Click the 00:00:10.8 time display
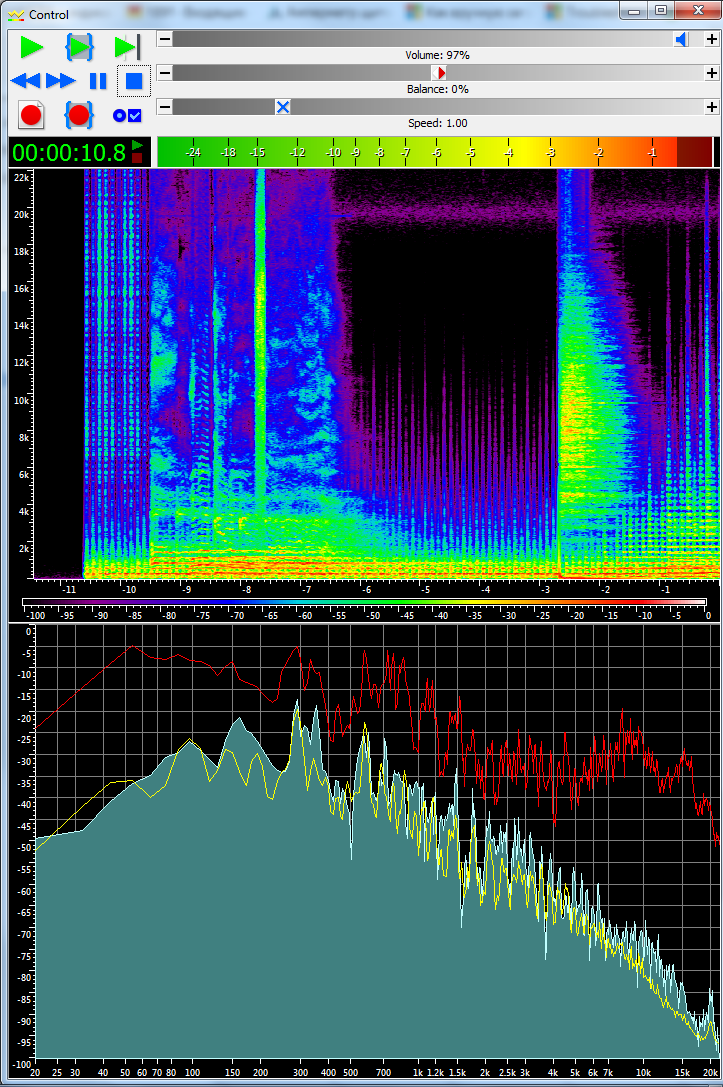 (69, 153)
